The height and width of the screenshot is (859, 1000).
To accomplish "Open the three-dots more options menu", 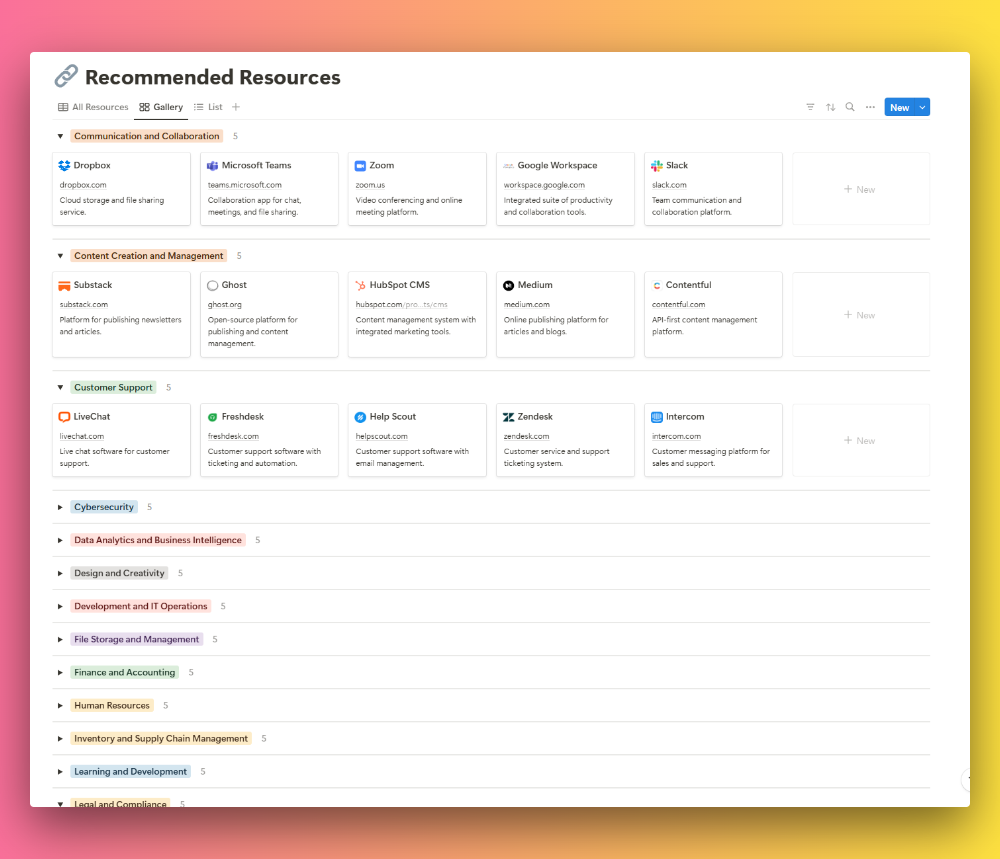I will (x=870, y=107).
